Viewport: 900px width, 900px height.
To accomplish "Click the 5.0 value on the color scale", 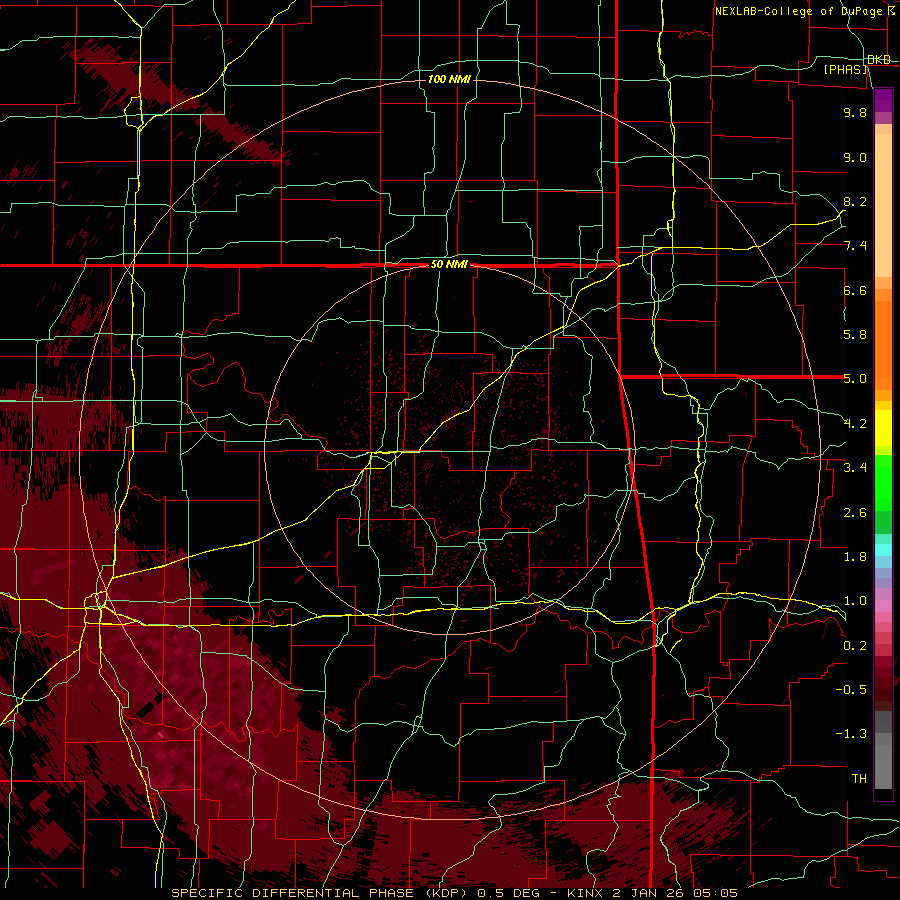I will [x=855, y=379].
